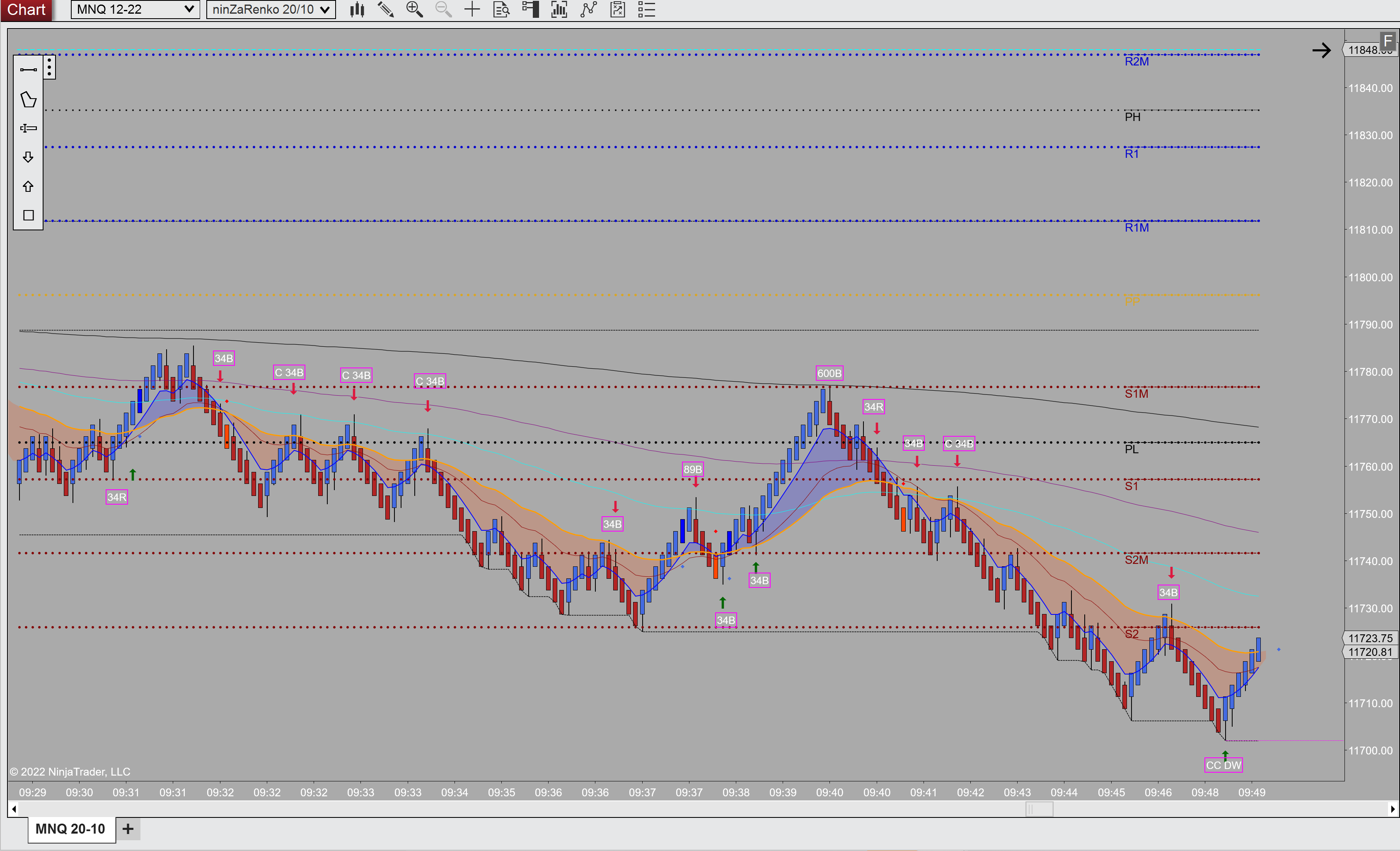Screen dimensions: 1400x851
Task: Click the scrollbar left arrow
Action: coord(14,809)
